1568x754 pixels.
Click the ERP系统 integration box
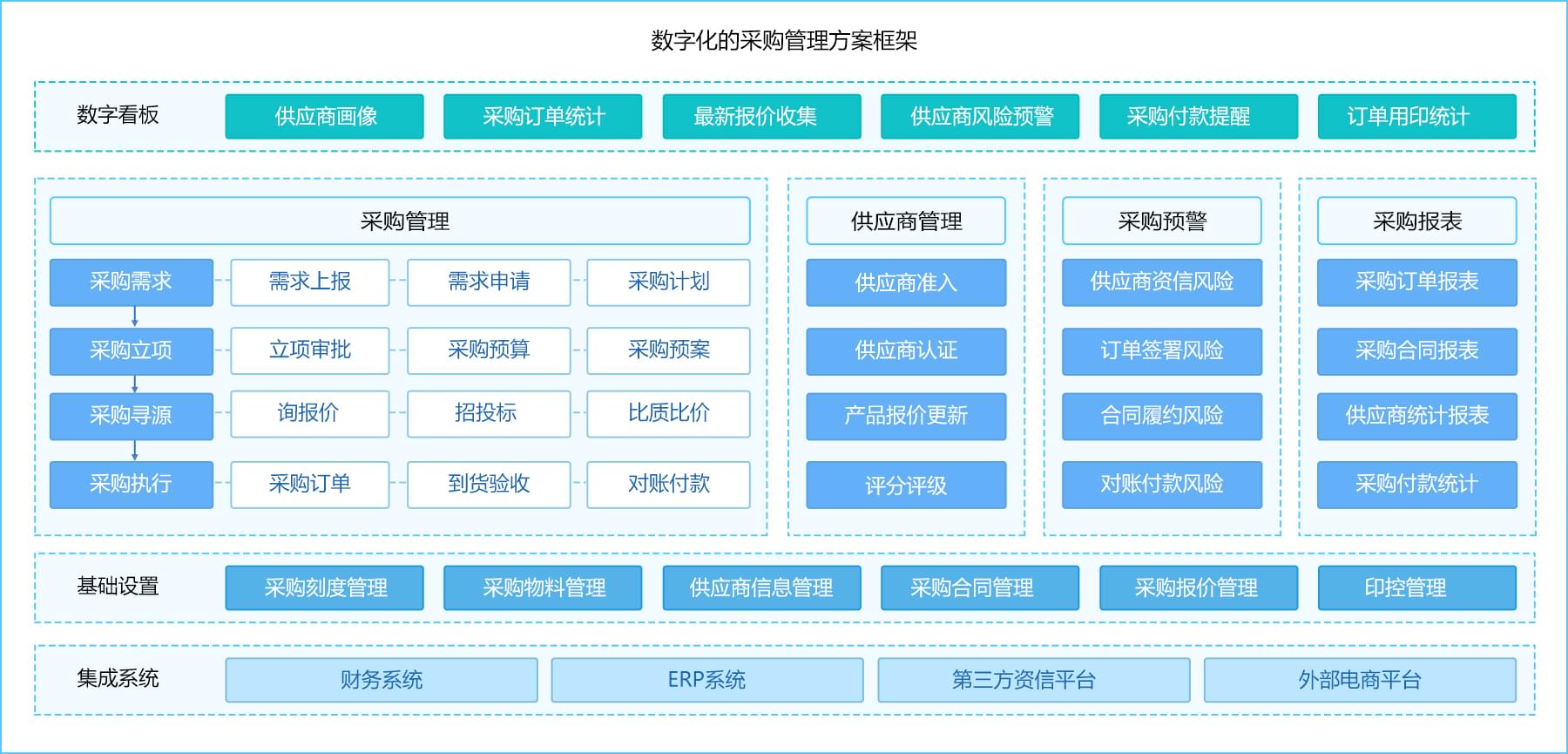coord(706,680)
